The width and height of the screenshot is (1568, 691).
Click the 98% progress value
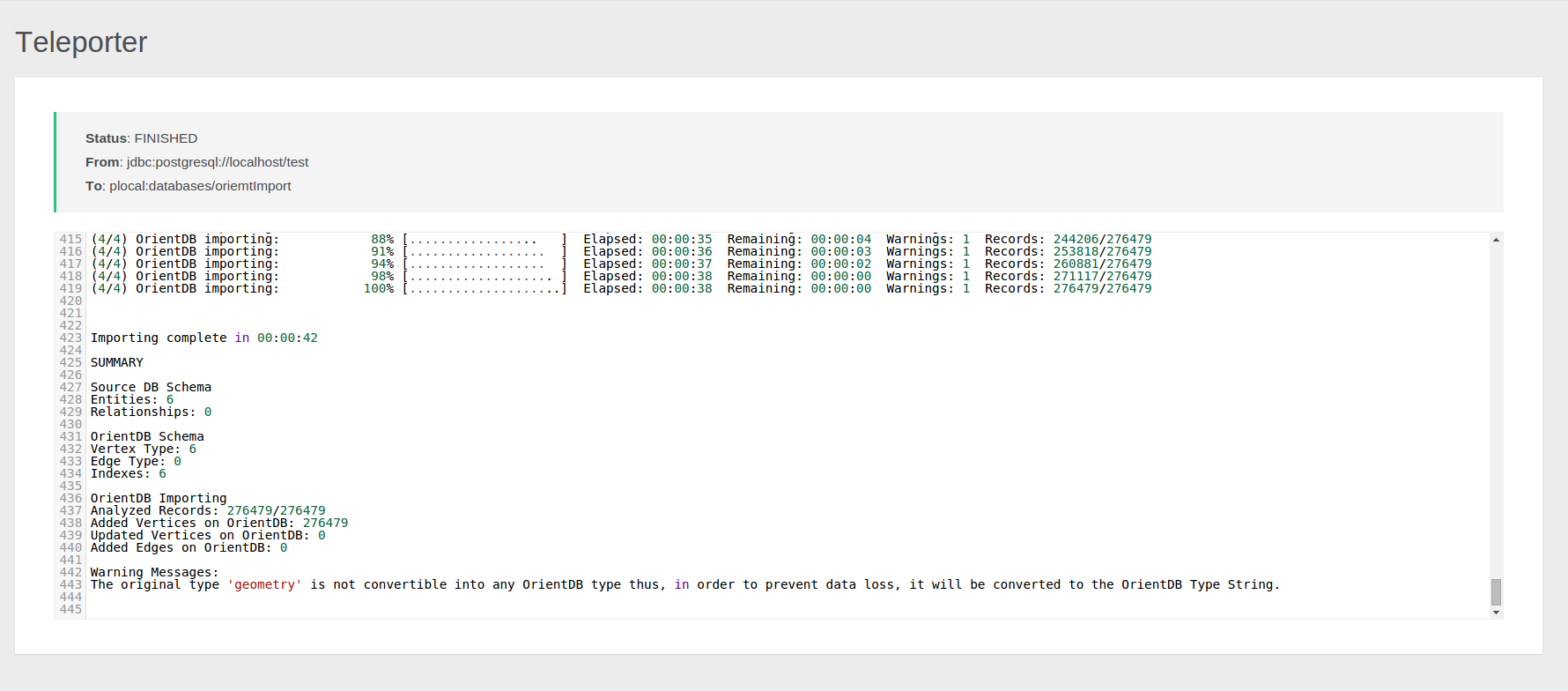(x=382, y=276)
